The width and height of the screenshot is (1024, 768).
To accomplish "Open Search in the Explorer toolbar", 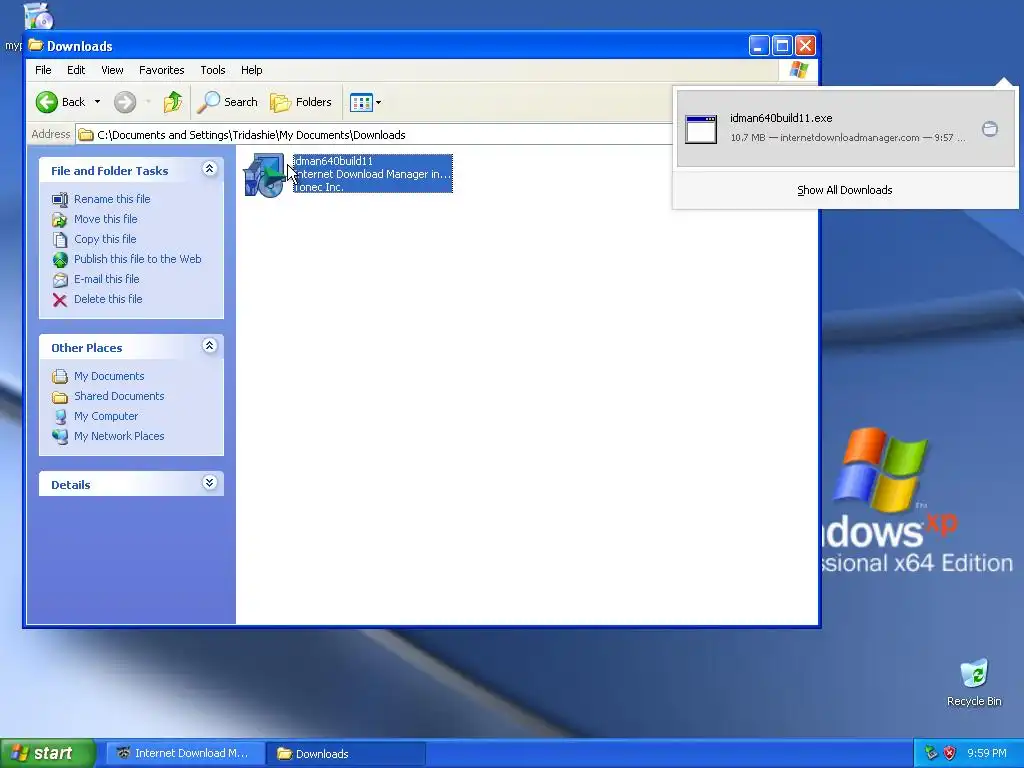I will click(228, 102).
